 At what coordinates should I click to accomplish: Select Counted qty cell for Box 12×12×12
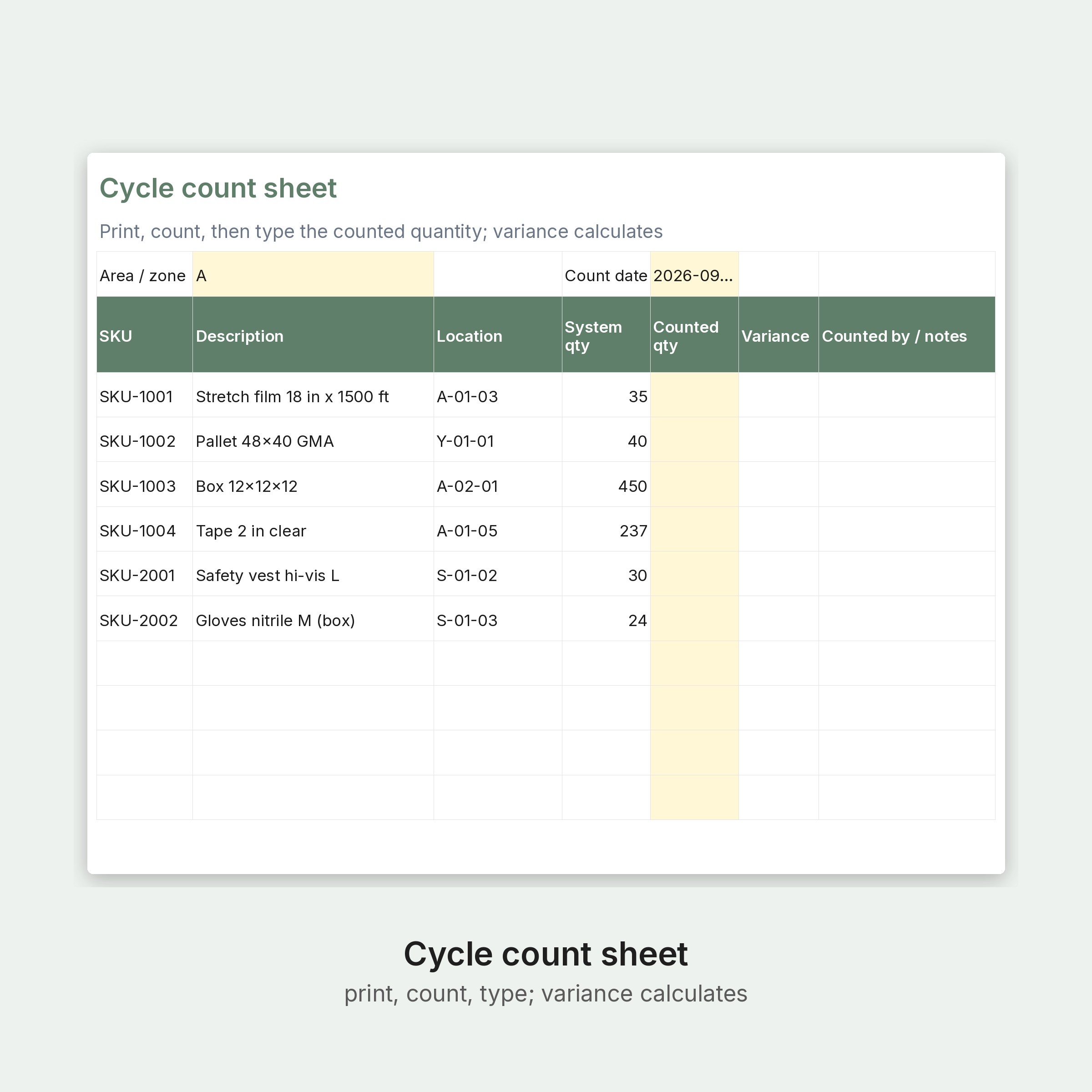click(694, 485)
